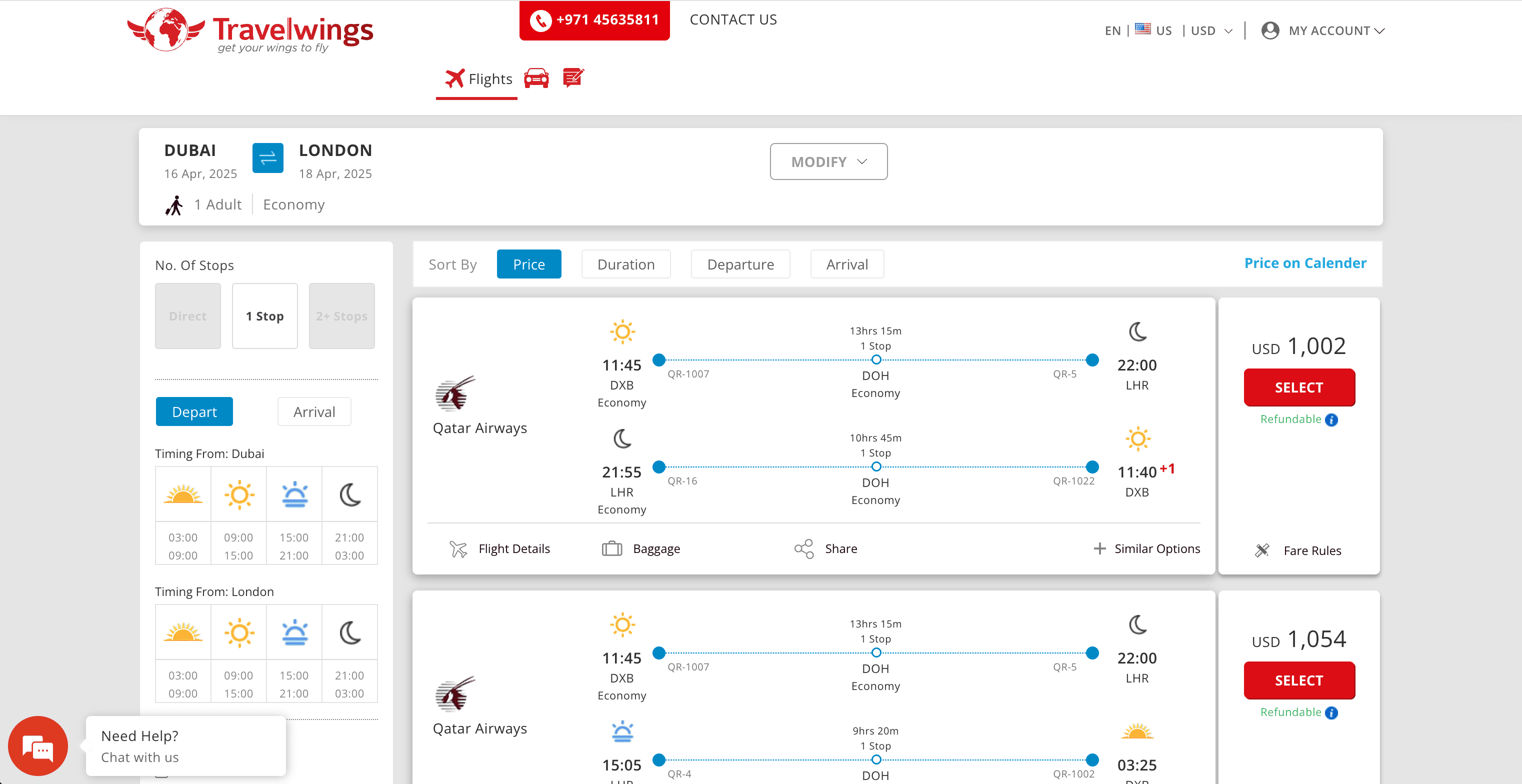1522x784 pixels.
Task: Share the first Qatar Airways itinerary
Action: coord(841,549)
